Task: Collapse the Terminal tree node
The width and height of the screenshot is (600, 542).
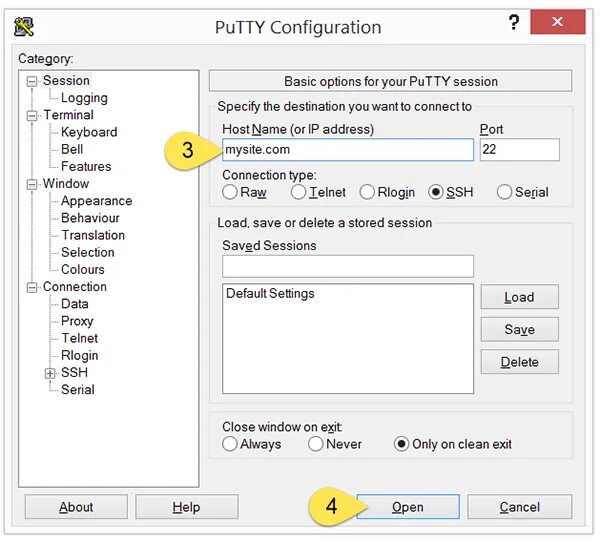Action: [32, 116]
